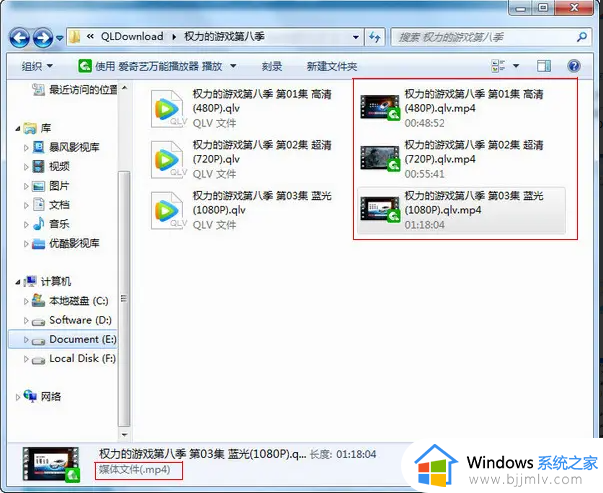
Task: Open 暴风影视库 library
Action: pos(74,147)
